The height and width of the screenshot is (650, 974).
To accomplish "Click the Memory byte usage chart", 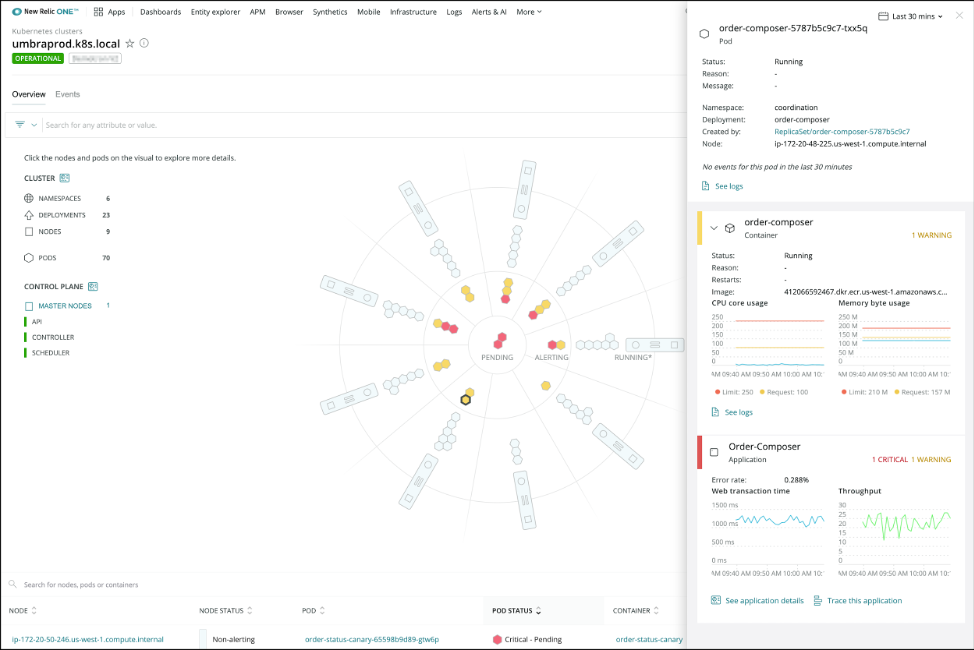I will tap(894, 345).
